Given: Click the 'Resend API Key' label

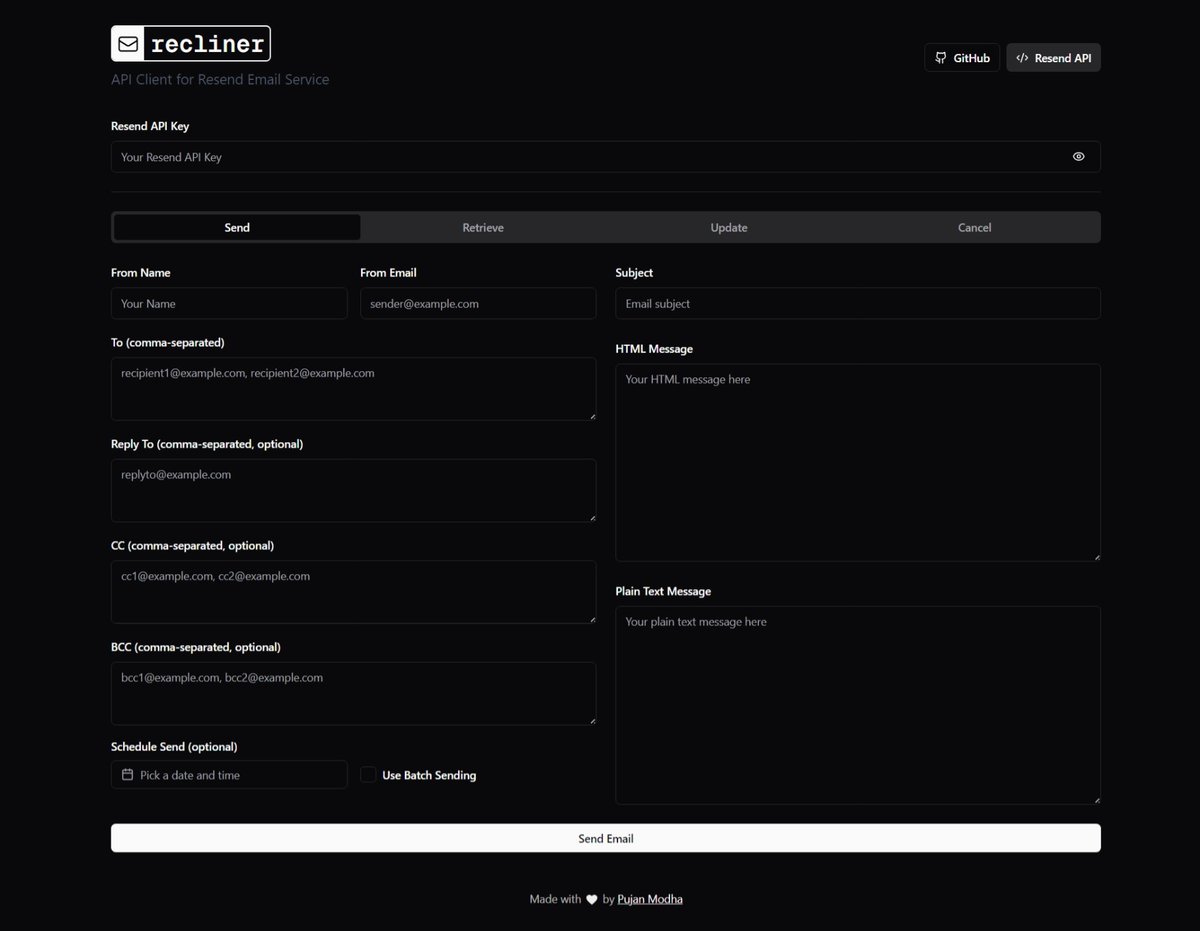Looking at the screenshot, I should pos(150,126).
